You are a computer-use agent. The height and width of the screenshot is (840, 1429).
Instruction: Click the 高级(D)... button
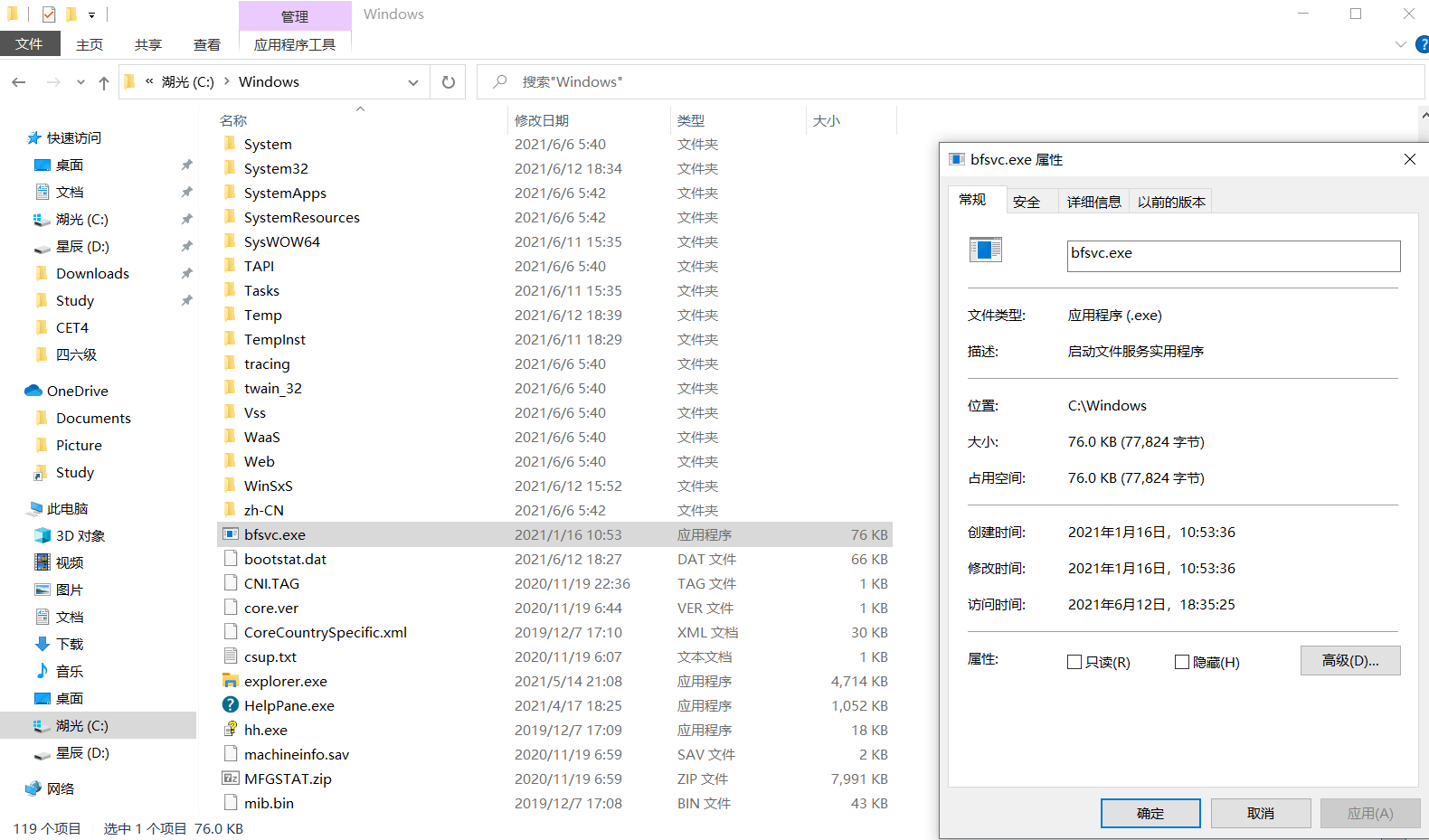(1350, 660)
